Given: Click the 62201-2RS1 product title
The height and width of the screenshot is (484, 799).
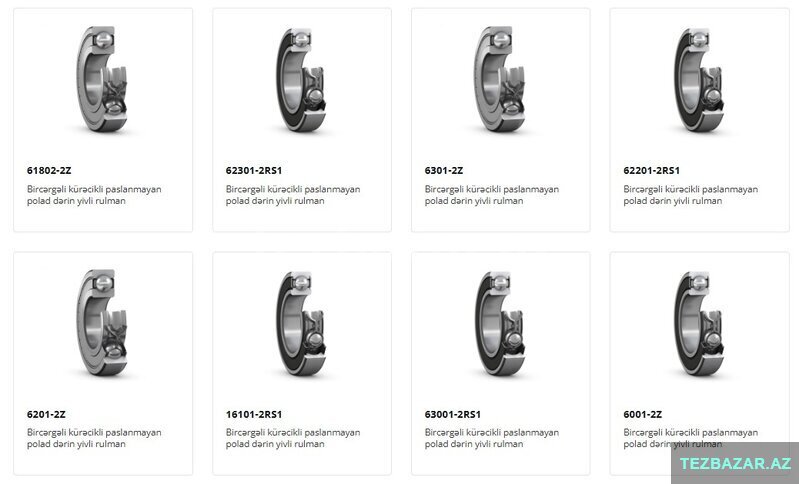Looking at the screenshot, I should click(651, 170).
